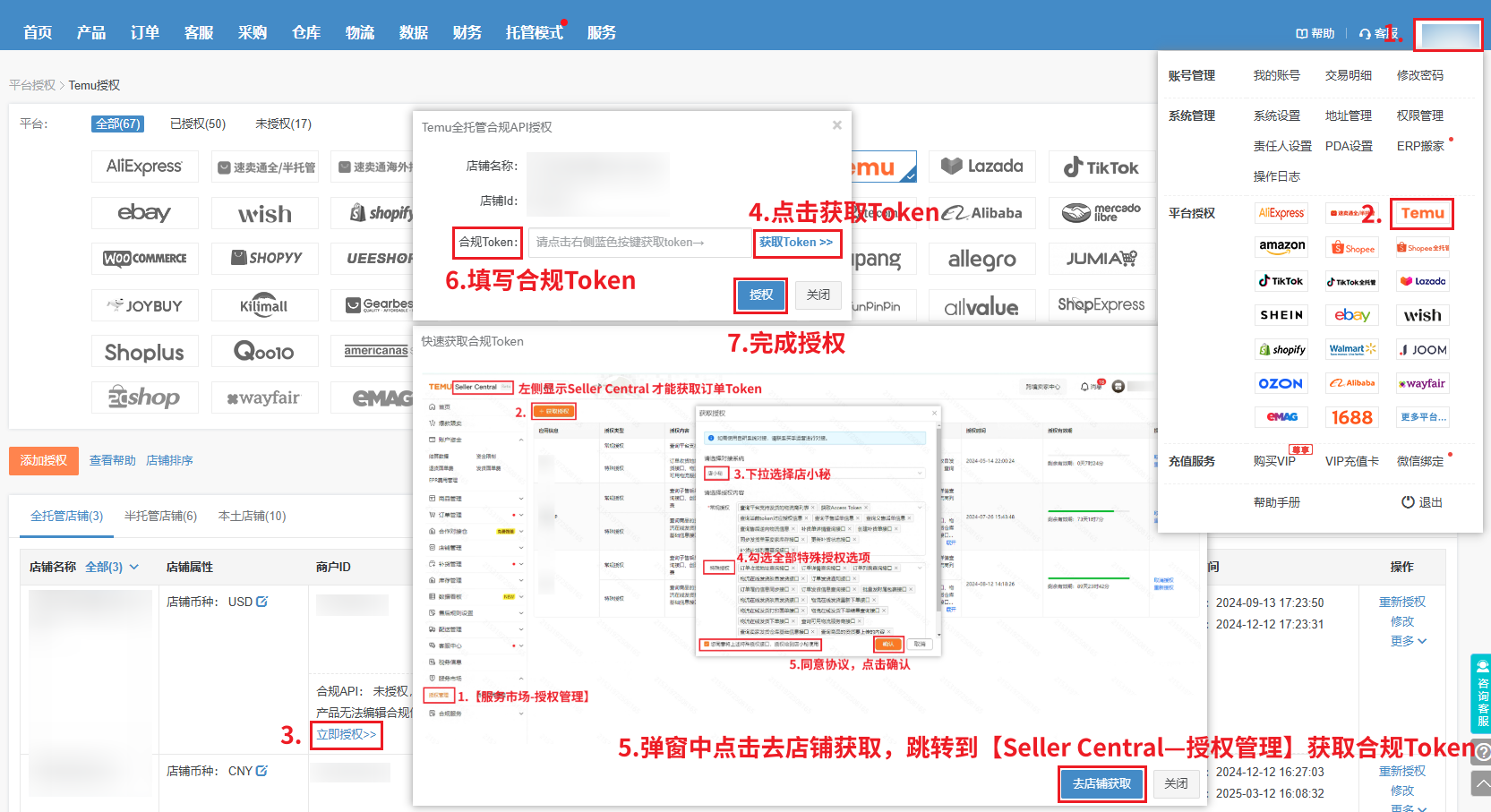Screen dimensions: 1491x812
Task: Pick the TikTok platform logo in main grid
Action: pos(1101,167)
